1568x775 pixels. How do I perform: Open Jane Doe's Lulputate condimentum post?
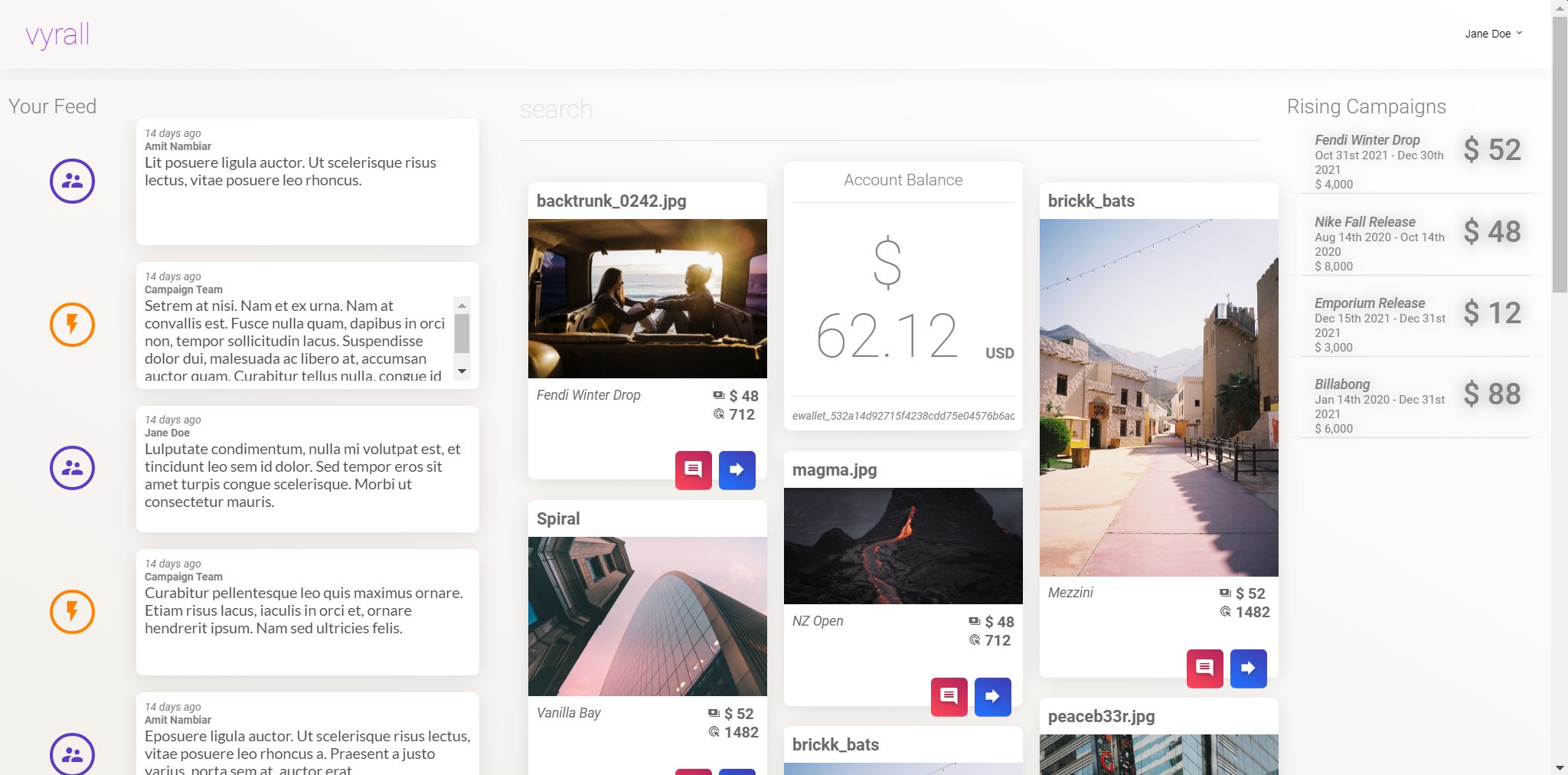point(308,469)
